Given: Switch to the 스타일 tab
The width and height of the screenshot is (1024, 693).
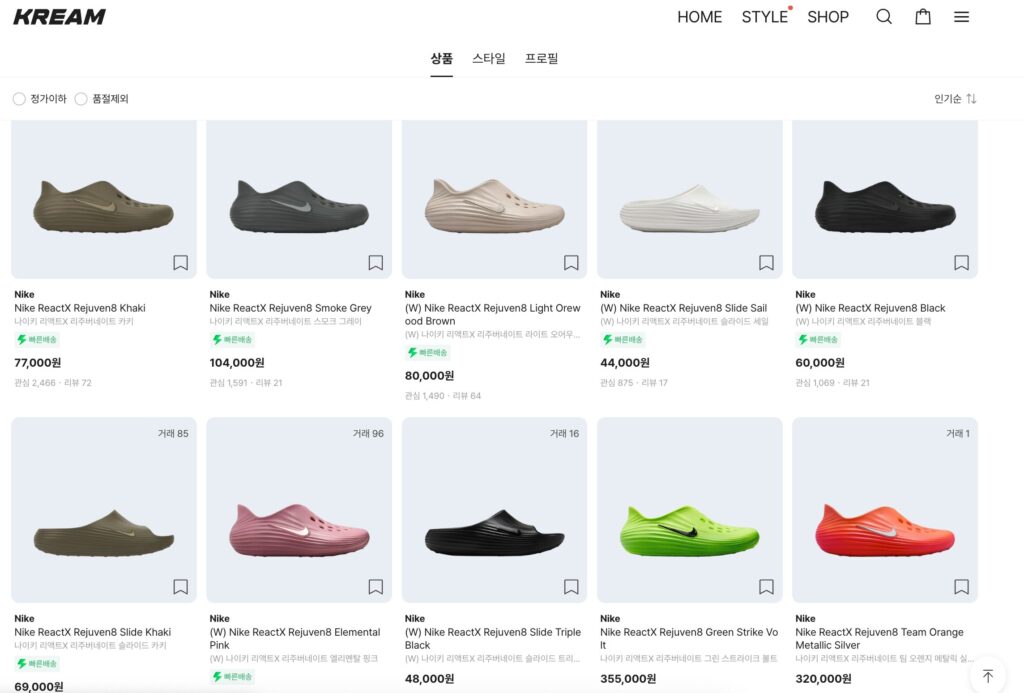Looking at the screenshot, I should tap(488, 59).
